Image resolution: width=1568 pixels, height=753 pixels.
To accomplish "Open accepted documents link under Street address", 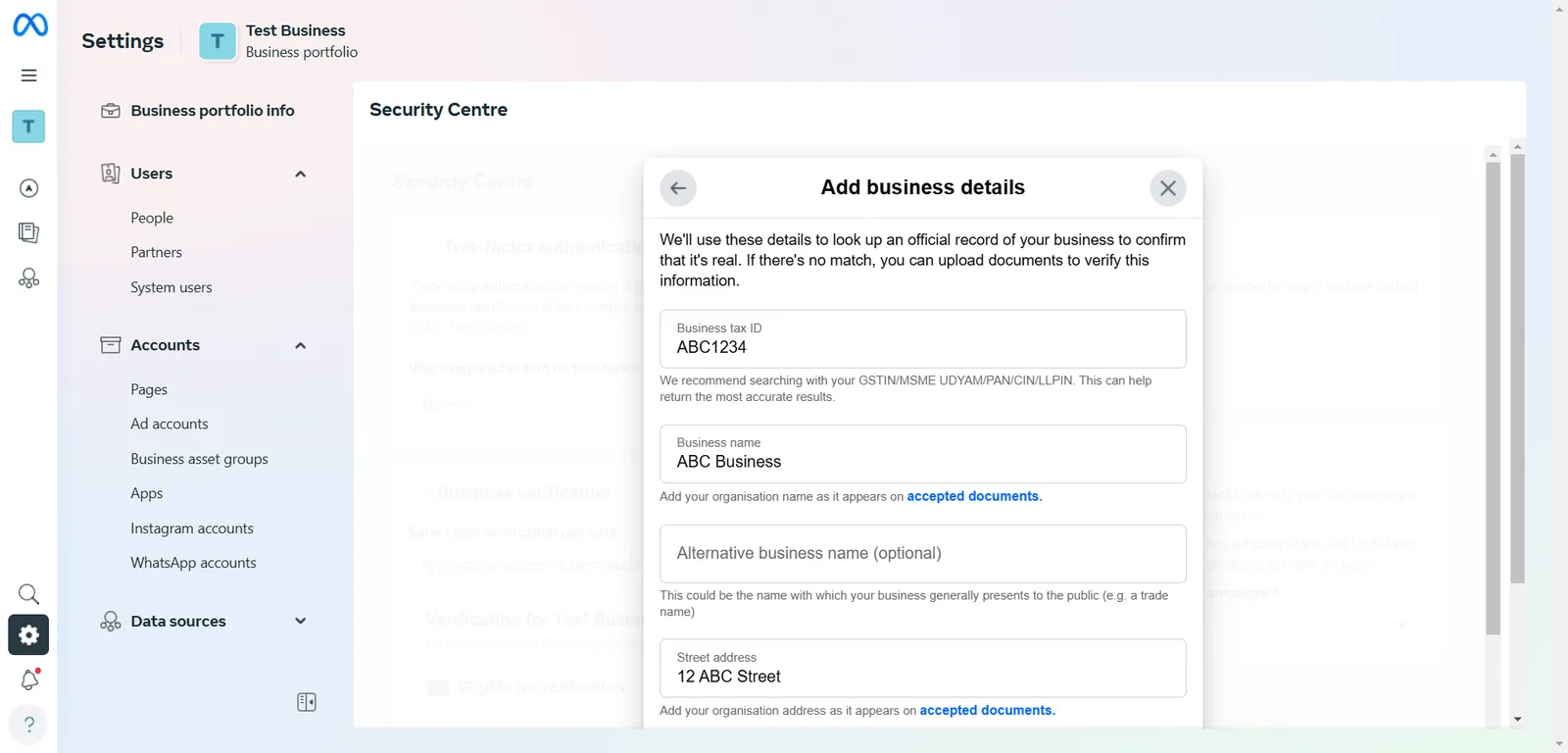I will 987,710.
